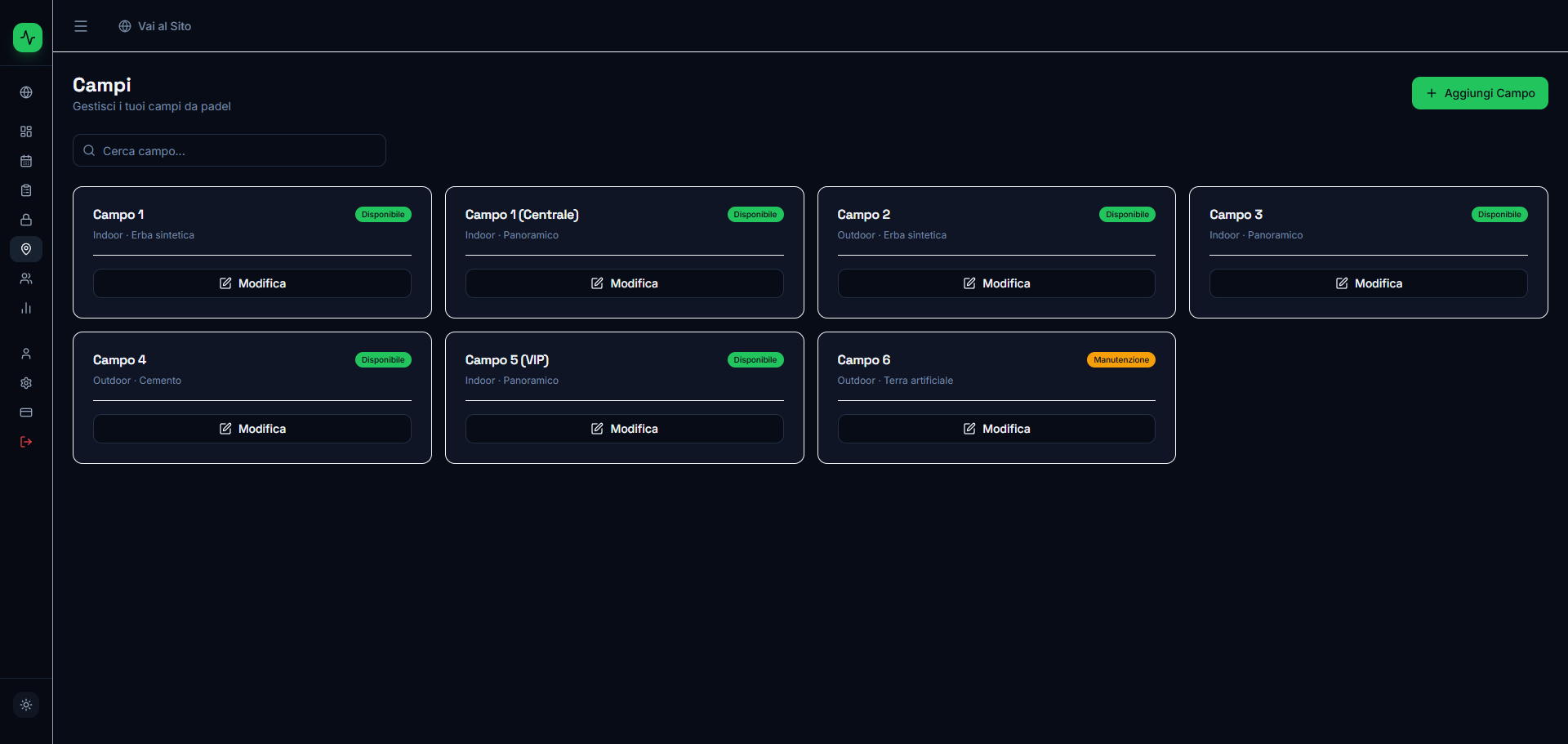Click Indoor · Erba sintetica text

(x=144, y=235)
